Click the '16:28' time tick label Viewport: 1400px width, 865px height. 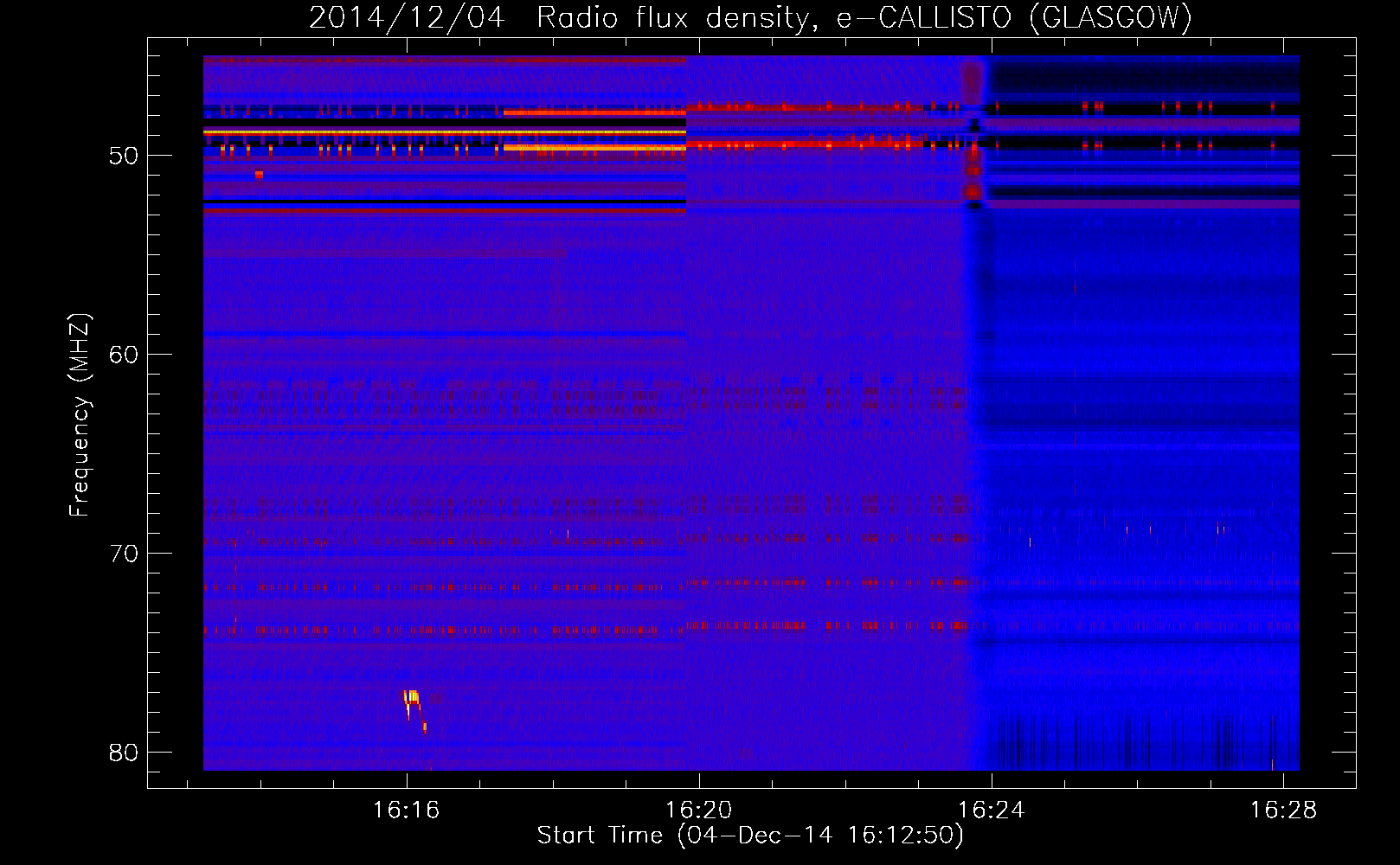coord(1283,810)
